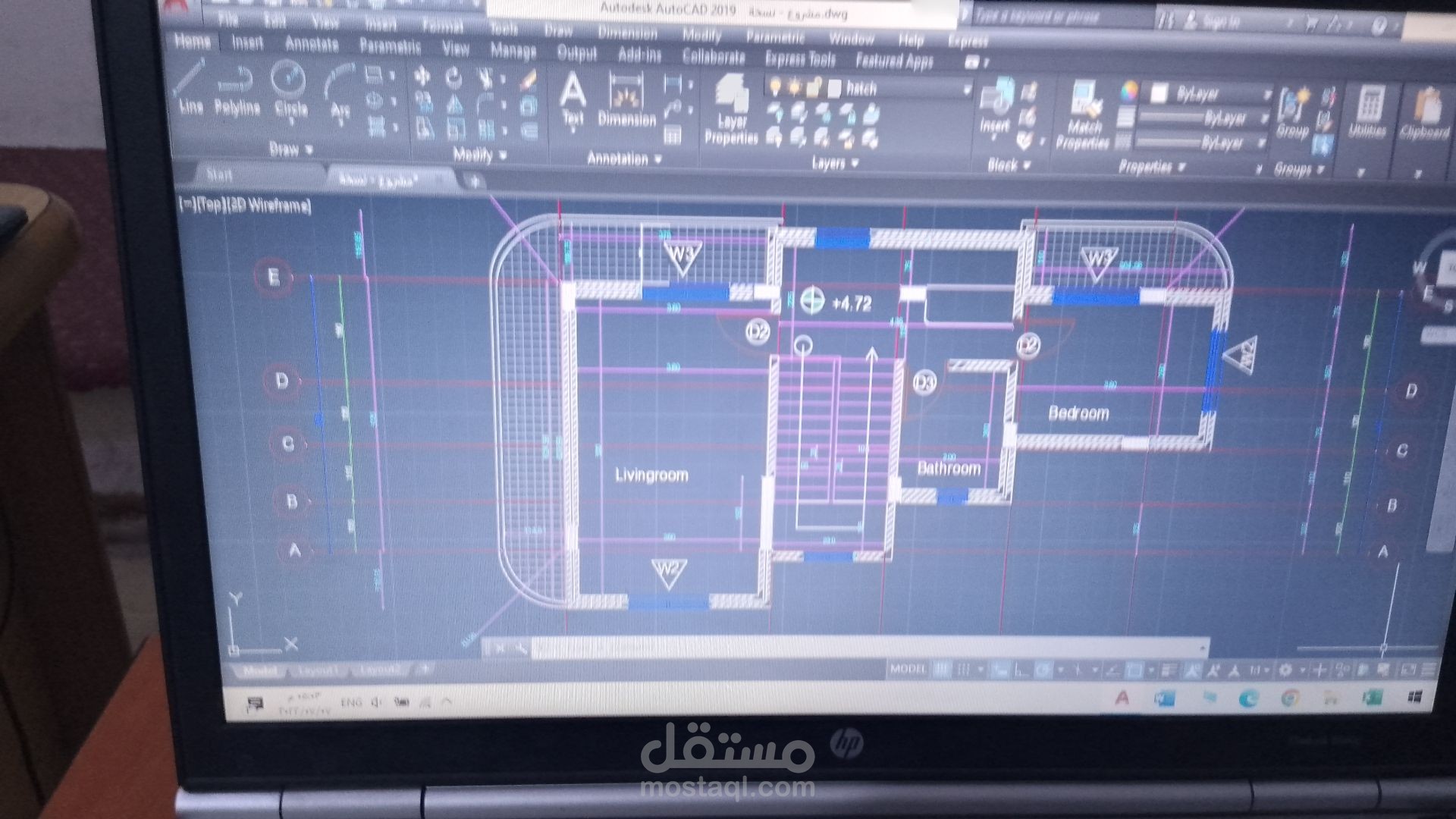
Task: Switch to the Output ribbon tab
Action: click(x=577, y=53)
